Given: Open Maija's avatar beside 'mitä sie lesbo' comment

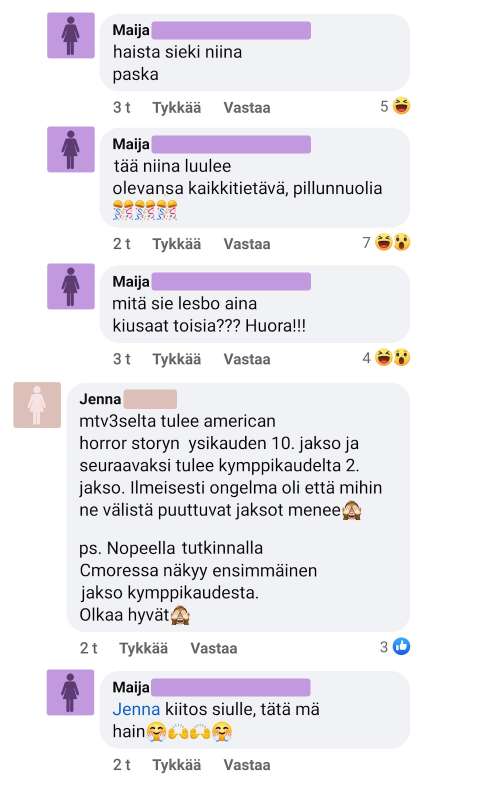Looking at the screenshot, I should pos(70,286).
